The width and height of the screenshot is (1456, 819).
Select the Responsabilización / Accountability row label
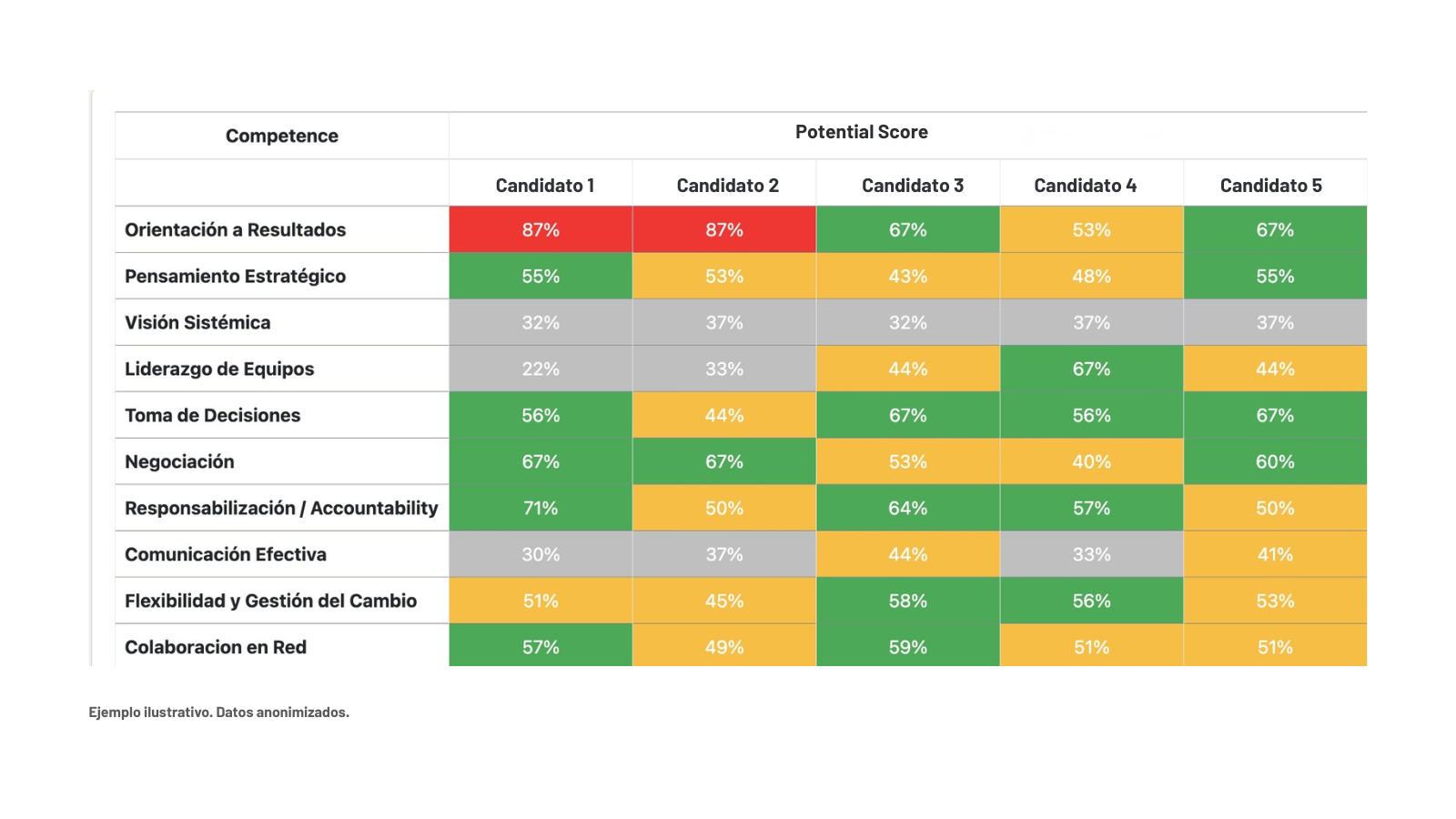(x=281, y=509)
